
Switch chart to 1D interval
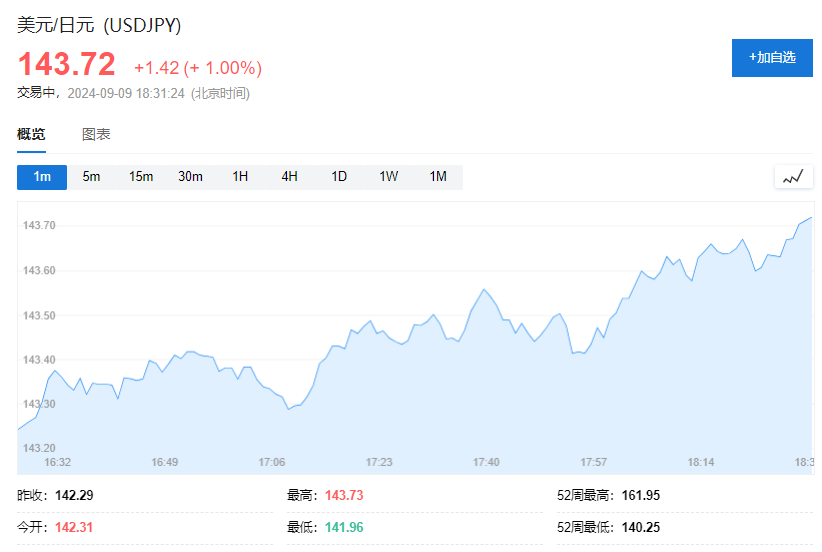tap(339, 177)
